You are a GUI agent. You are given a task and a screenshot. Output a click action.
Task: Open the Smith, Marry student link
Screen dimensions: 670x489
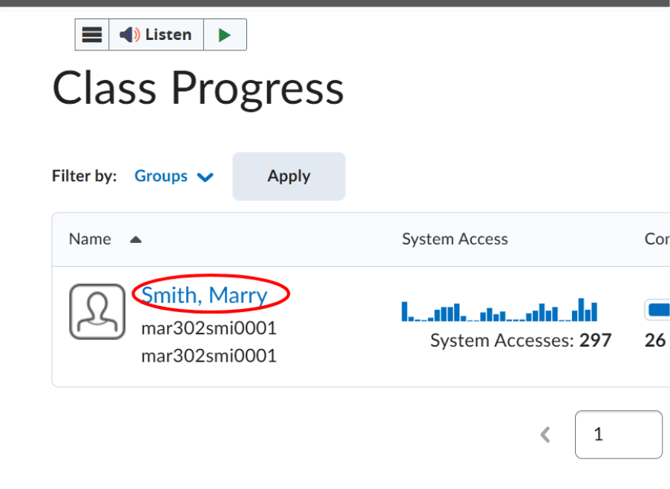(x=204, y=295)
